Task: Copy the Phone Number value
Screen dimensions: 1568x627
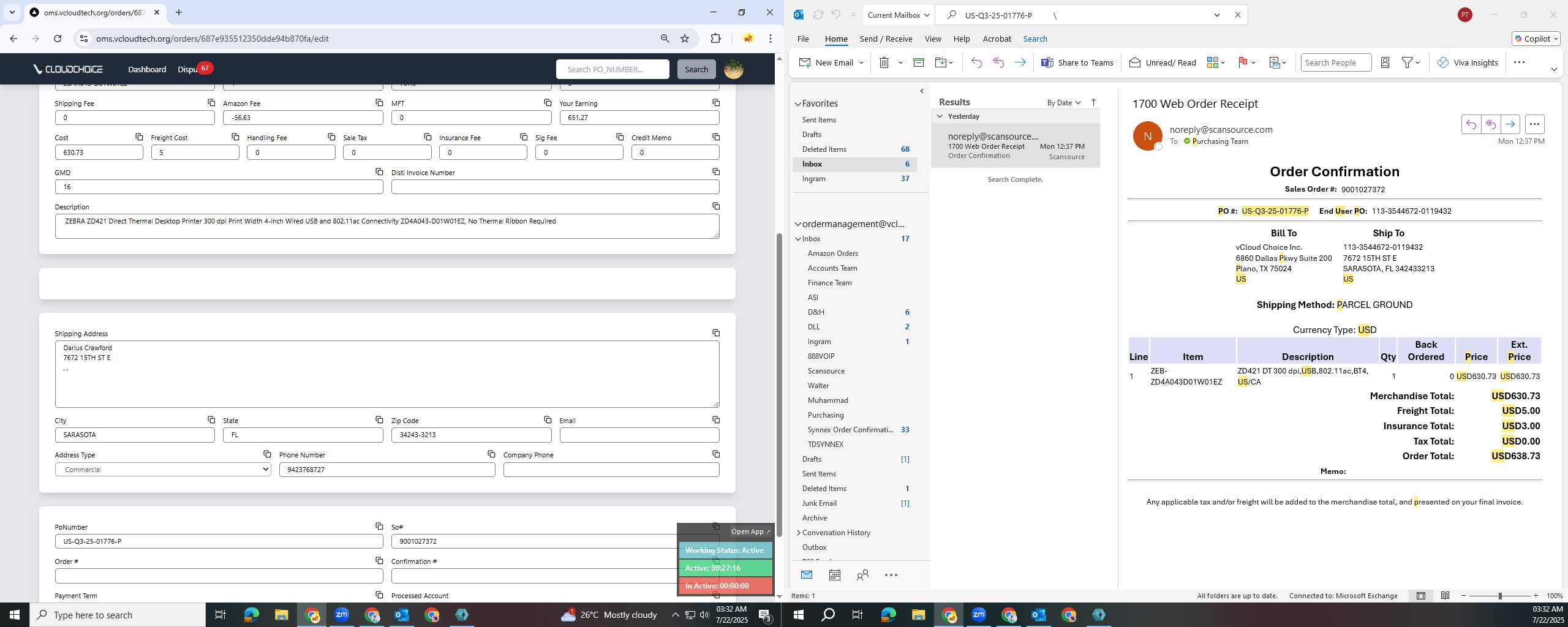Action: click(x=491, y=454)
